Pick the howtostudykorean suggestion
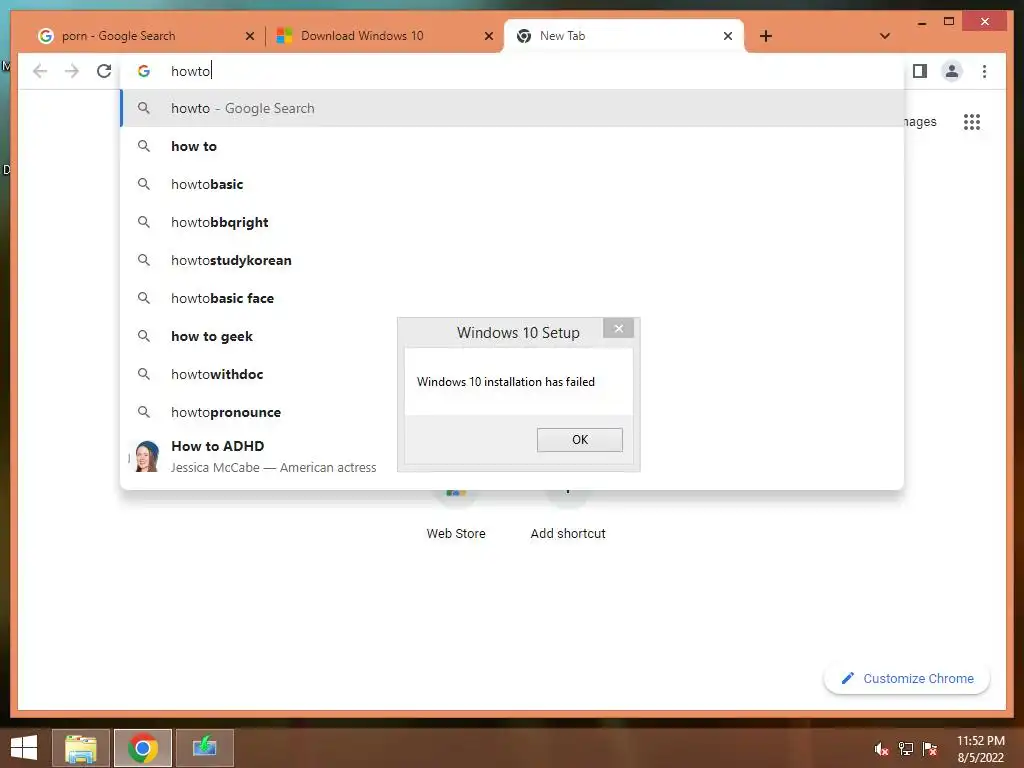Screen dimensions: 1024x768 (513, 260)
